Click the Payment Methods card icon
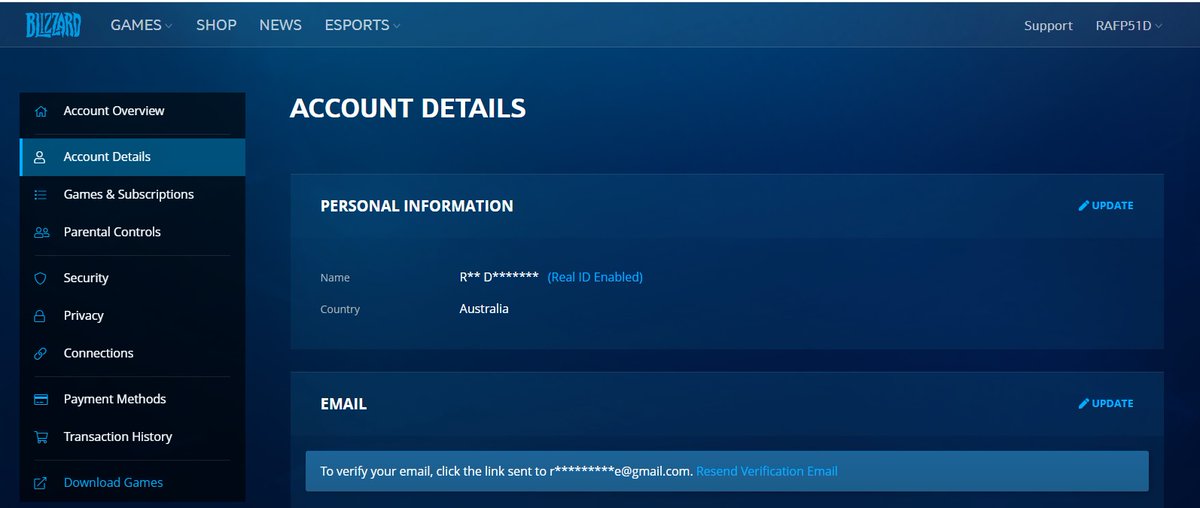This screenshot has width=1200, height=508. [41, 399]
